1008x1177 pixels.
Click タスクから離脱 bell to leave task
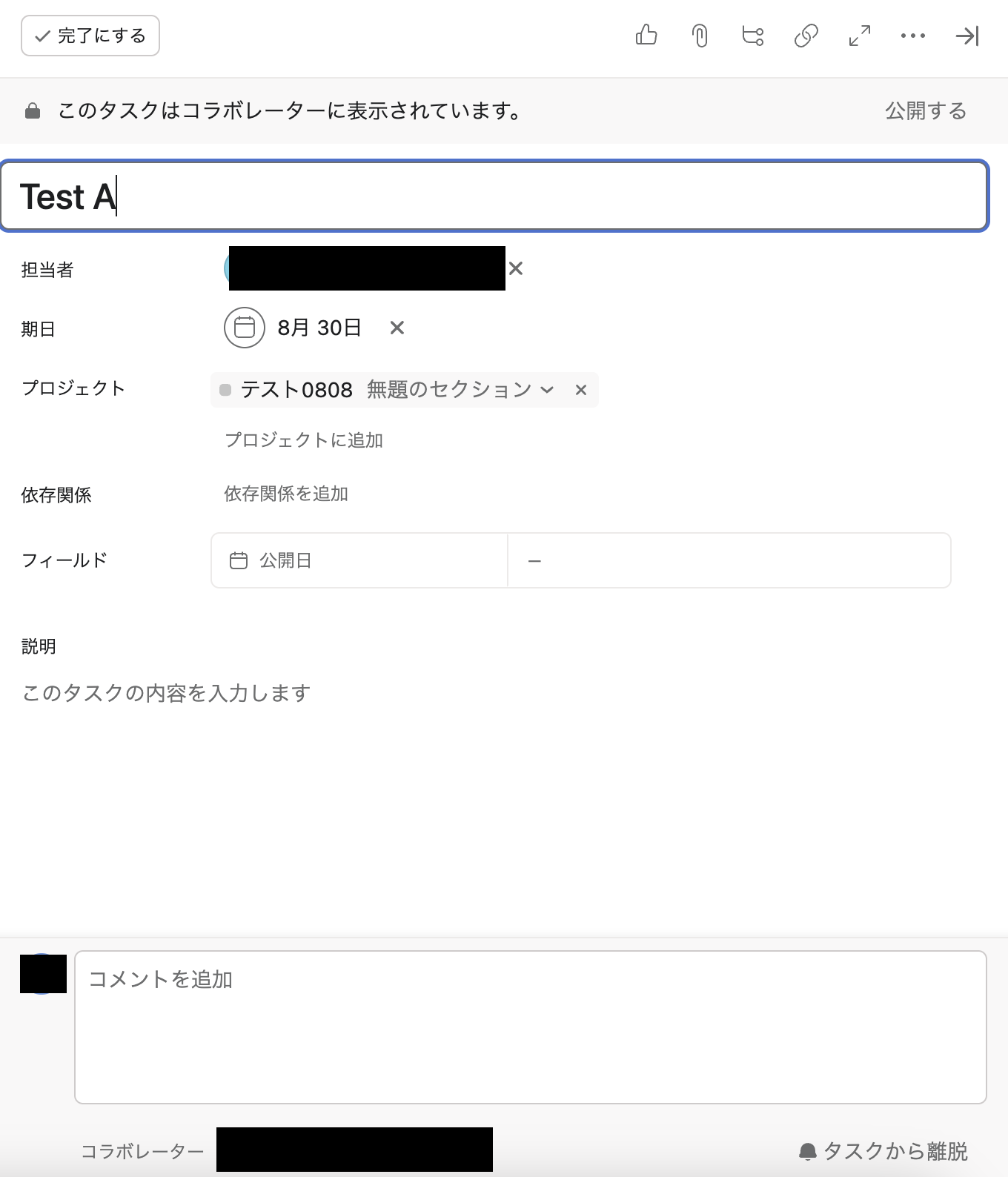pos(884,1151)
